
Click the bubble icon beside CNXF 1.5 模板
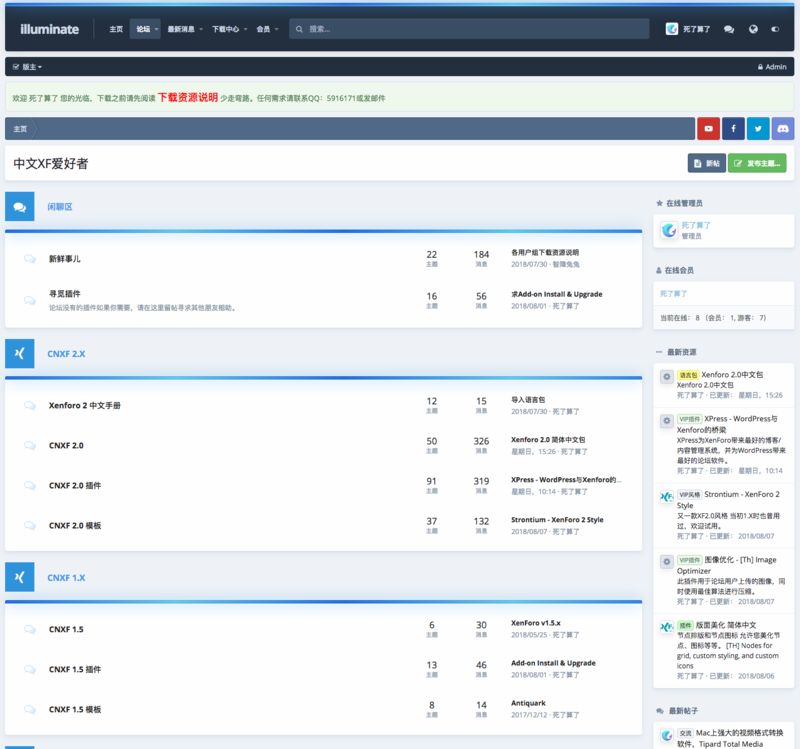(x=30, y=709)
